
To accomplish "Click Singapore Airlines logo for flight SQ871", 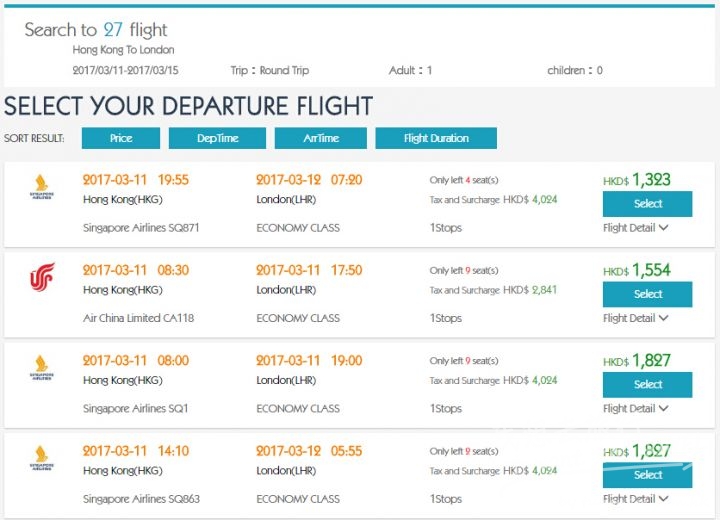I will click(x=41, y=187).
